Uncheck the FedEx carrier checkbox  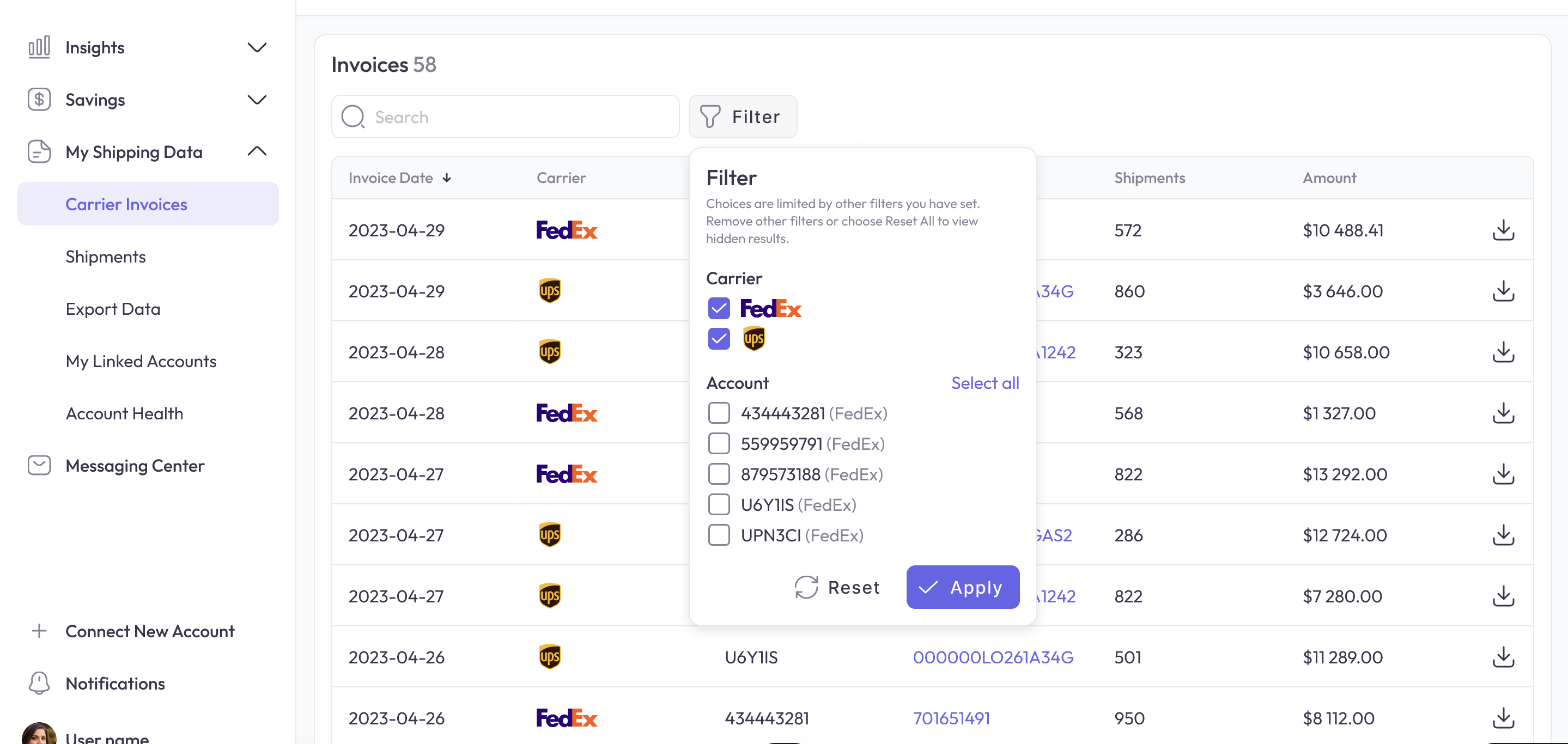719,308
